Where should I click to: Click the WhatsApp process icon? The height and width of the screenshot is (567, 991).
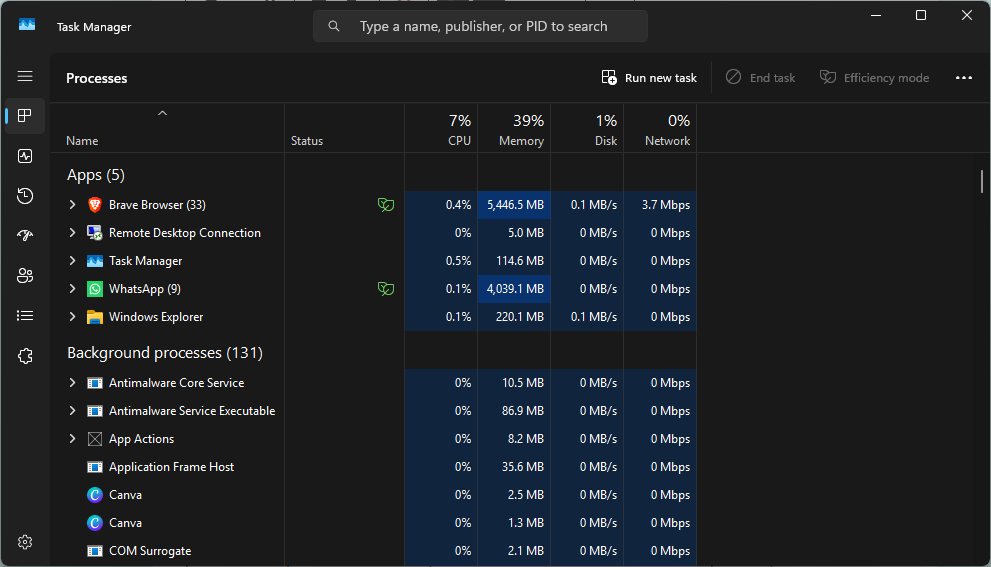coord(95,289)
